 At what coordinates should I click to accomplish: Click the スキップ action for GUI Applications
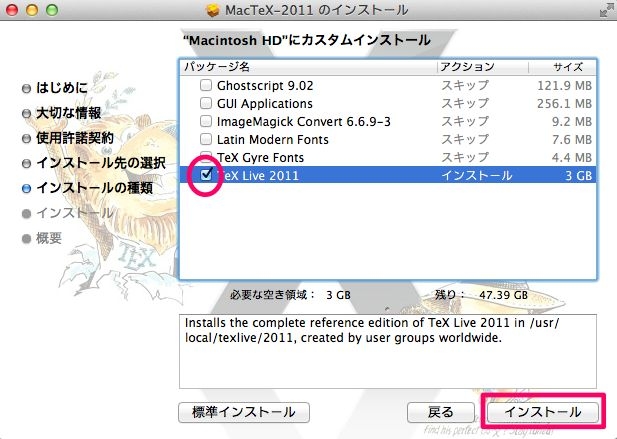[465, 103]
